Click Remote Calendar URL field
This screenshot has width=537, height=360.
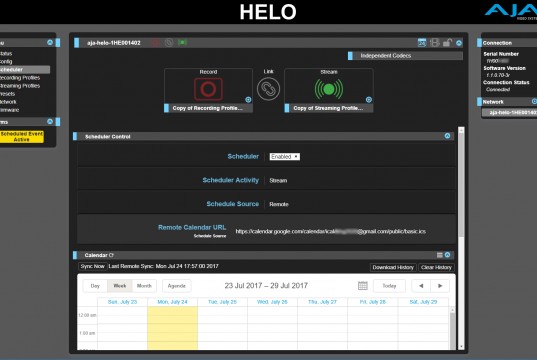331,232
